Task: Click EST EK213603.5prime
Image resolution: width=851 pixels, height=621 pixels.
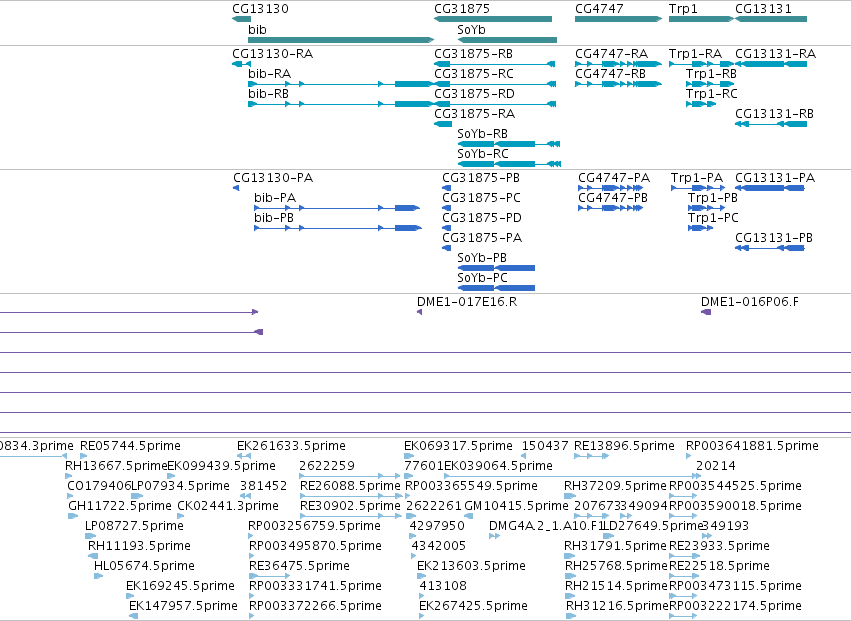Action: 421,576
